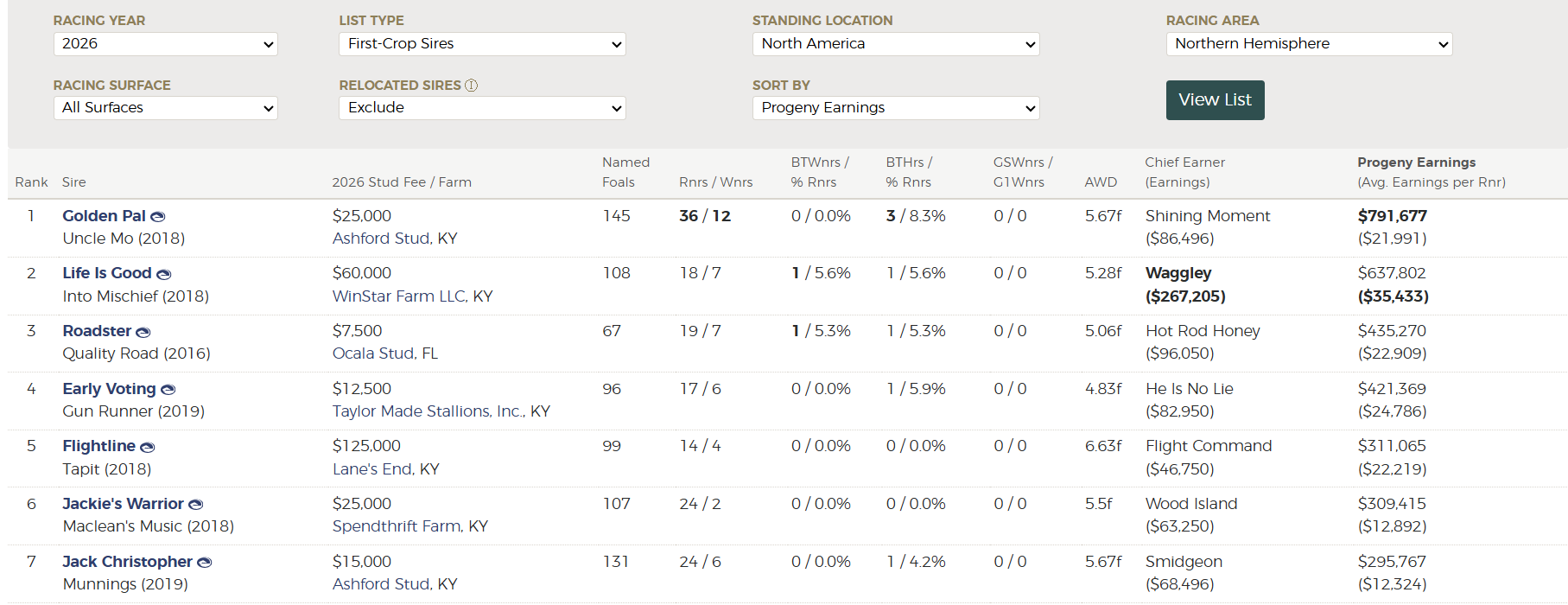1568x605 pixels.
Task: Open the Racing Area dropdown
Action: point(1310,44)
